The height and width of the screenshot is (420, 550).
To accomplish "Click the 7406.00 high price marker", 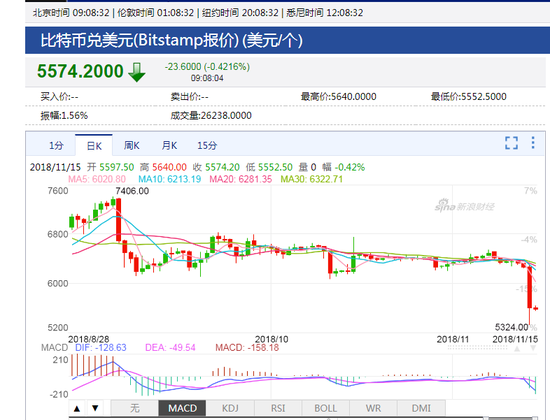I will (132, 191).
